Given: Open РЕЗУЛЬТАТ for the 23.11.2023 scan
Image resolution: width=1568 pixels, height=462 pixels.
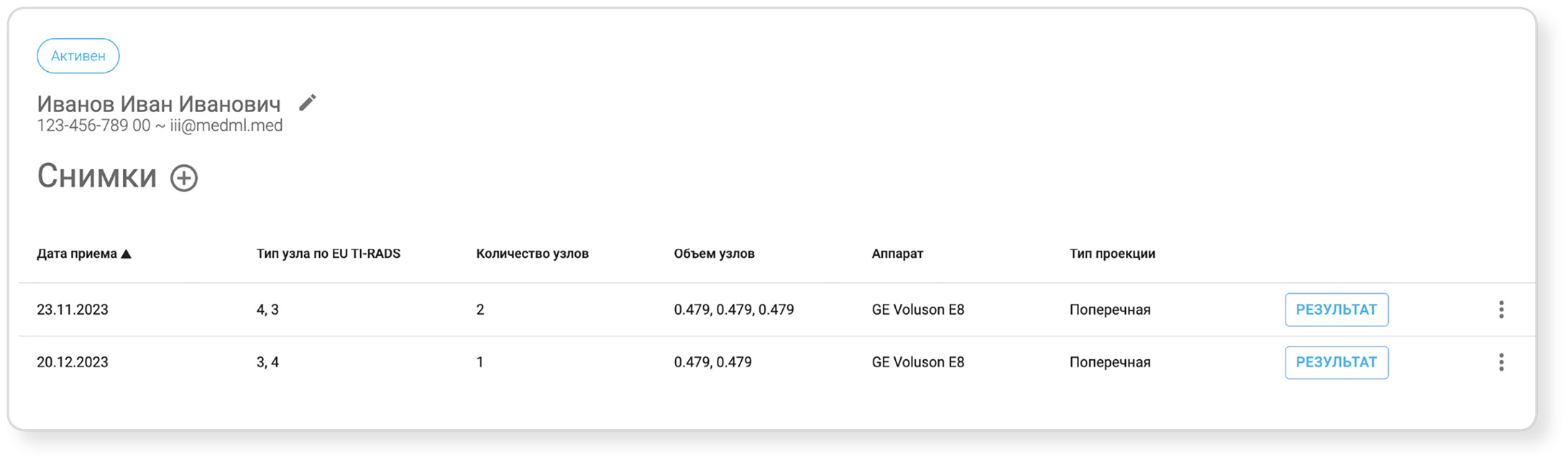Looking at the screenshot, I should coord(1336,310).
